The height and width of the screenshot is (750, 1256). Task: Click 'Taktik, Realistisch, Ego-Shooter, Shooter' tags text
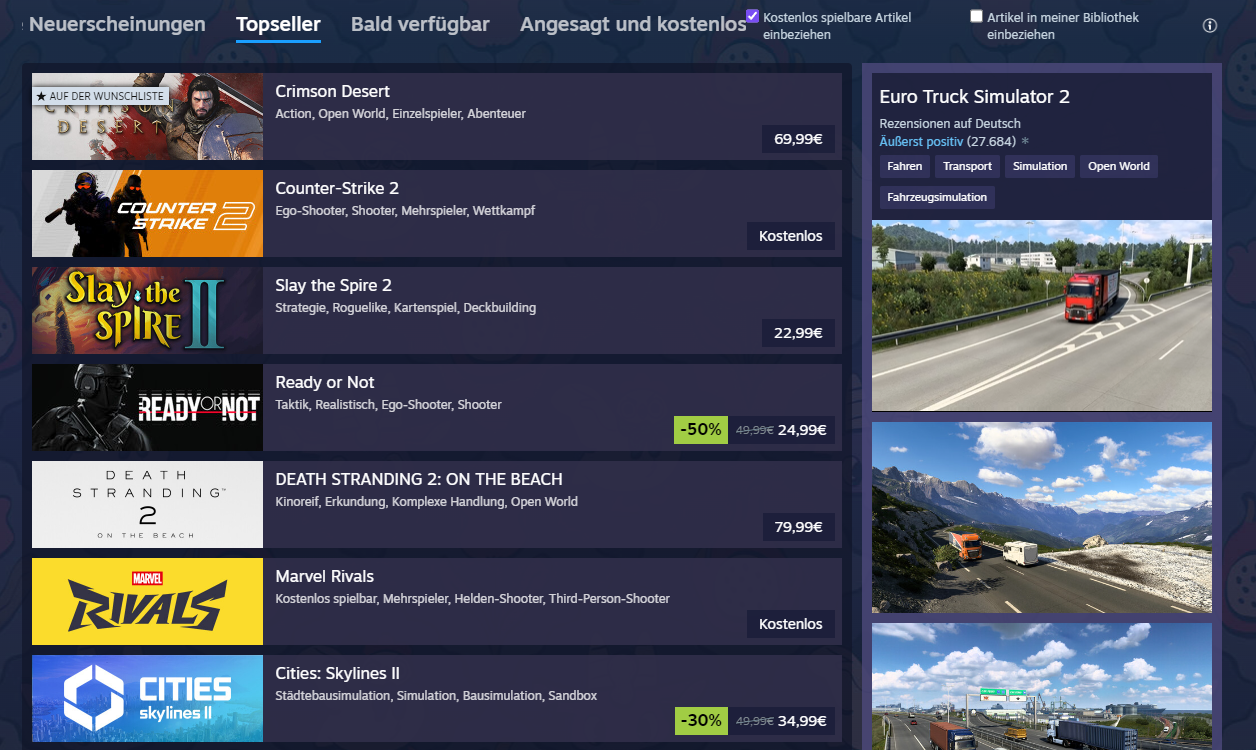click(388, 405)
